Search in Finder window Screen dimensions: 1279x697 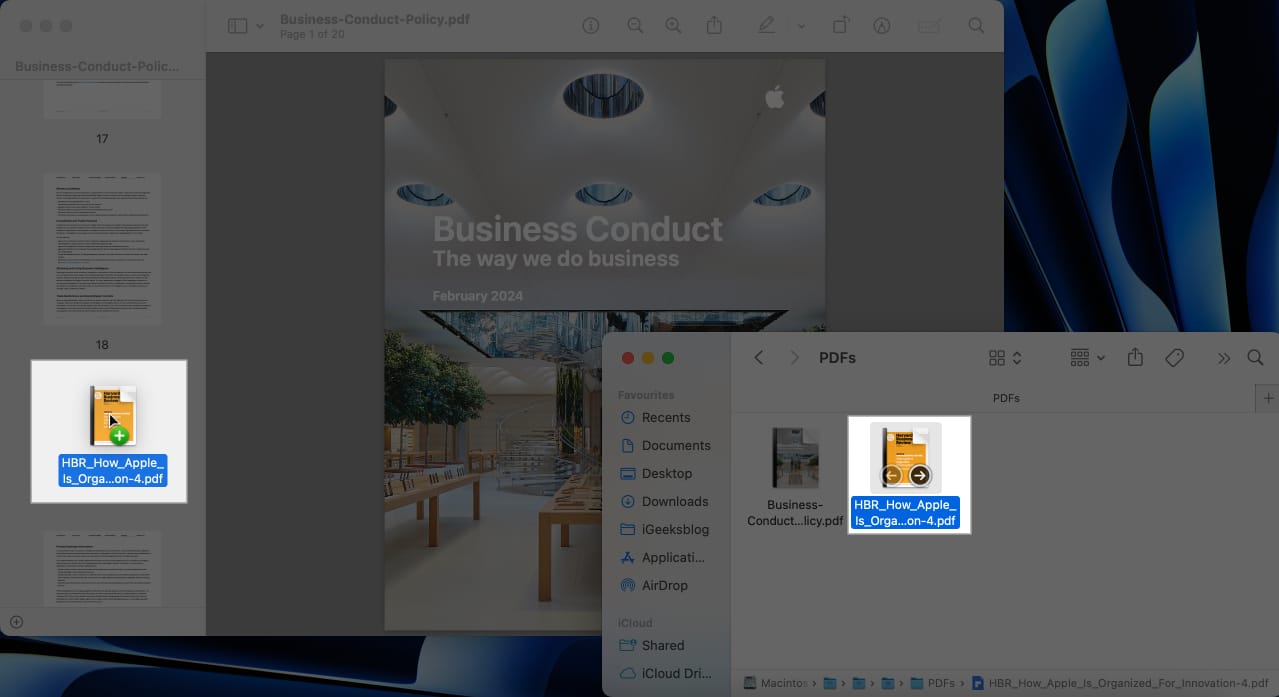coord(1255,358)
